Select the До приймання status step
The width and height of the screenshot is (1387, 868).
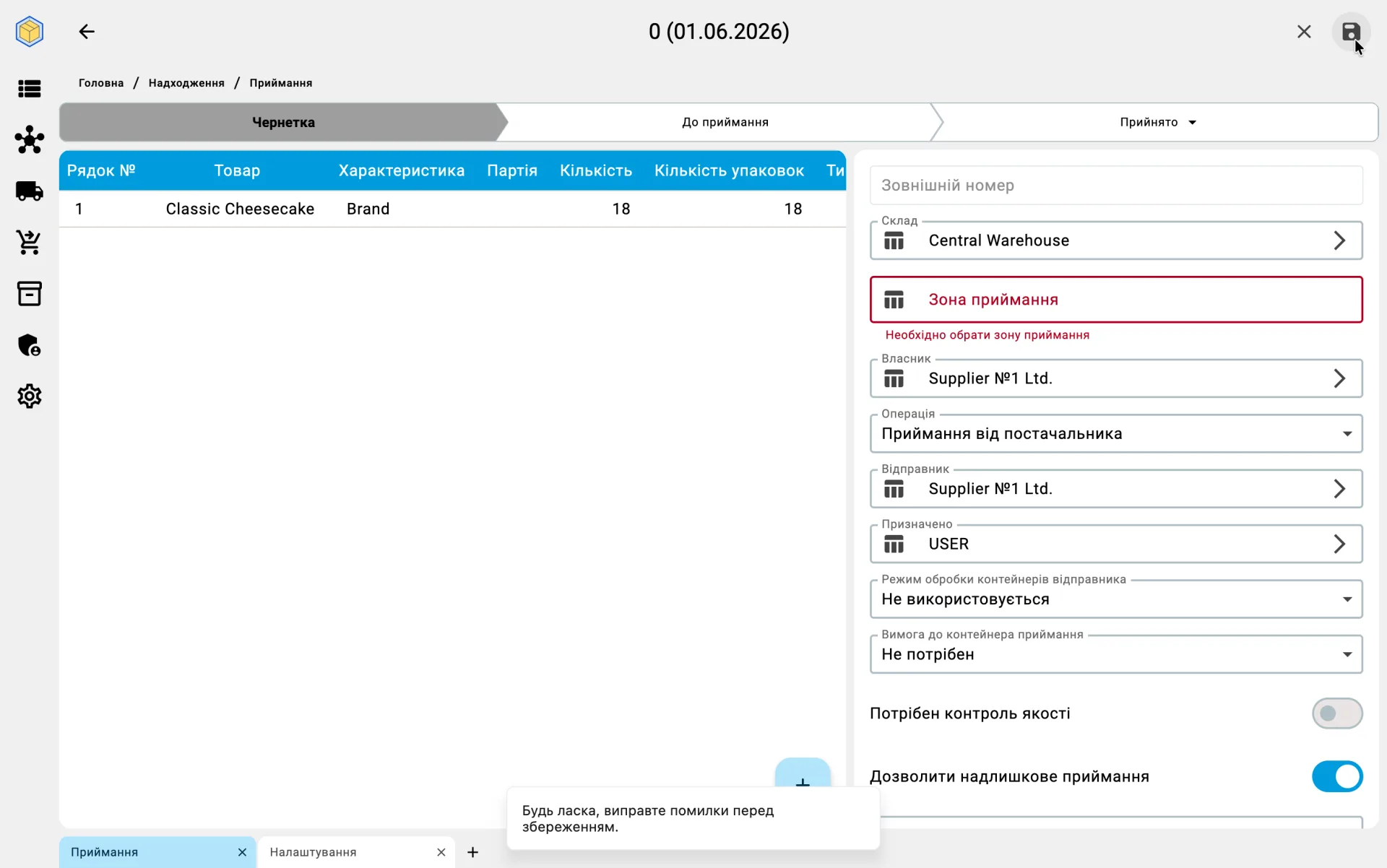[725, 122]
